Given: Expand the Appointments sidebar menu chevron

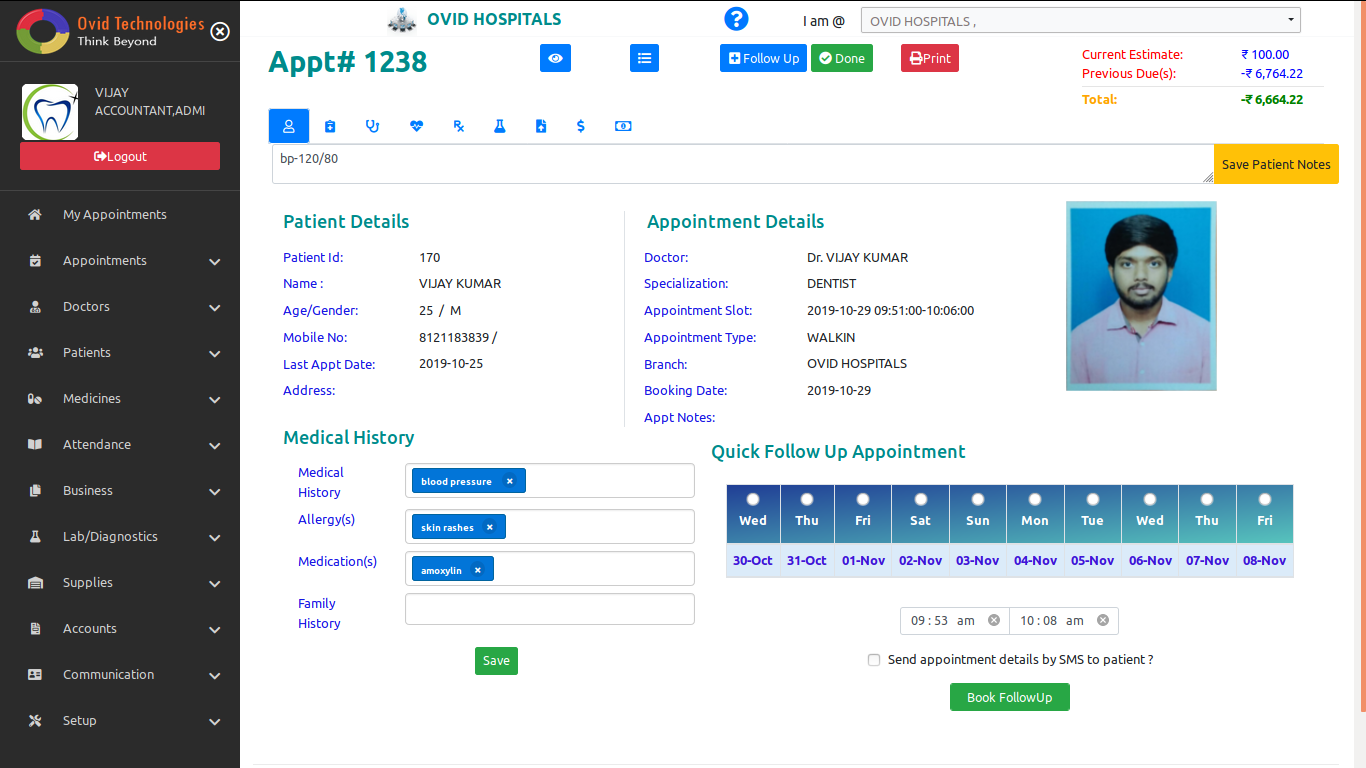Looking at the screenshot, I should click(x=215, y=262).
